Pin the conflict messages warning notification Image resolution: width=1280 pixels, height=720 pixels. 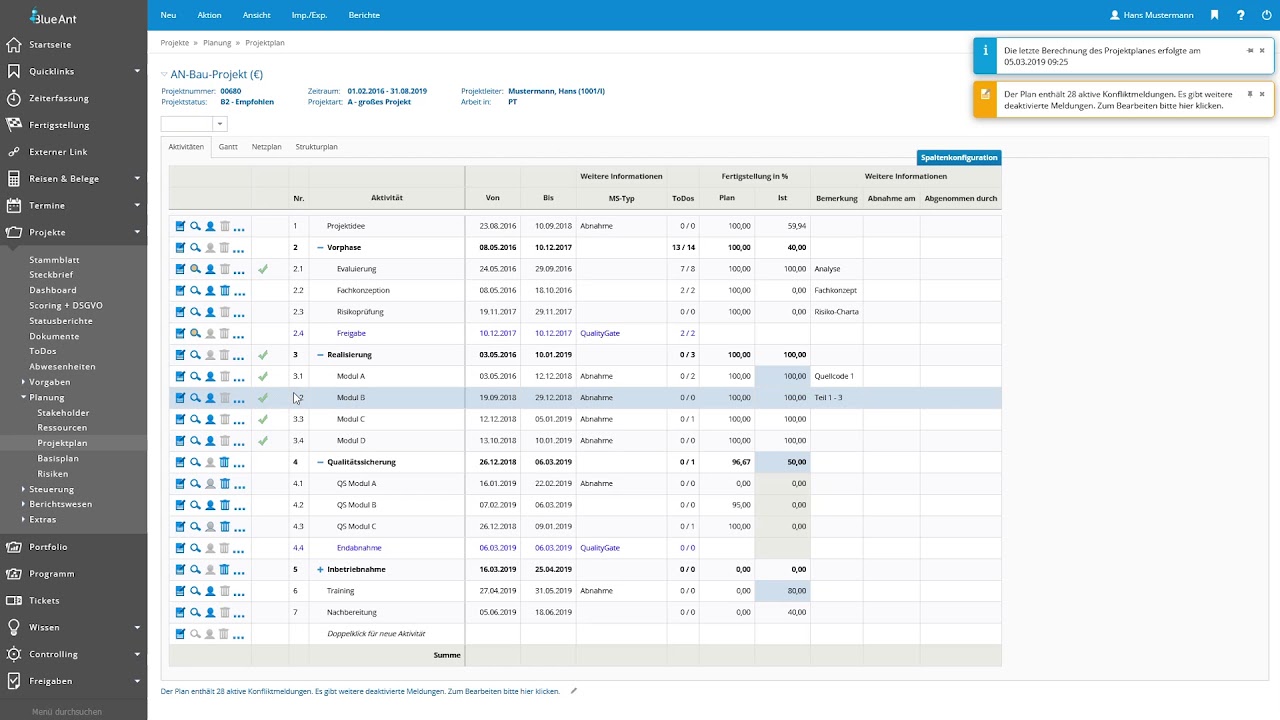click(1249, 94)
